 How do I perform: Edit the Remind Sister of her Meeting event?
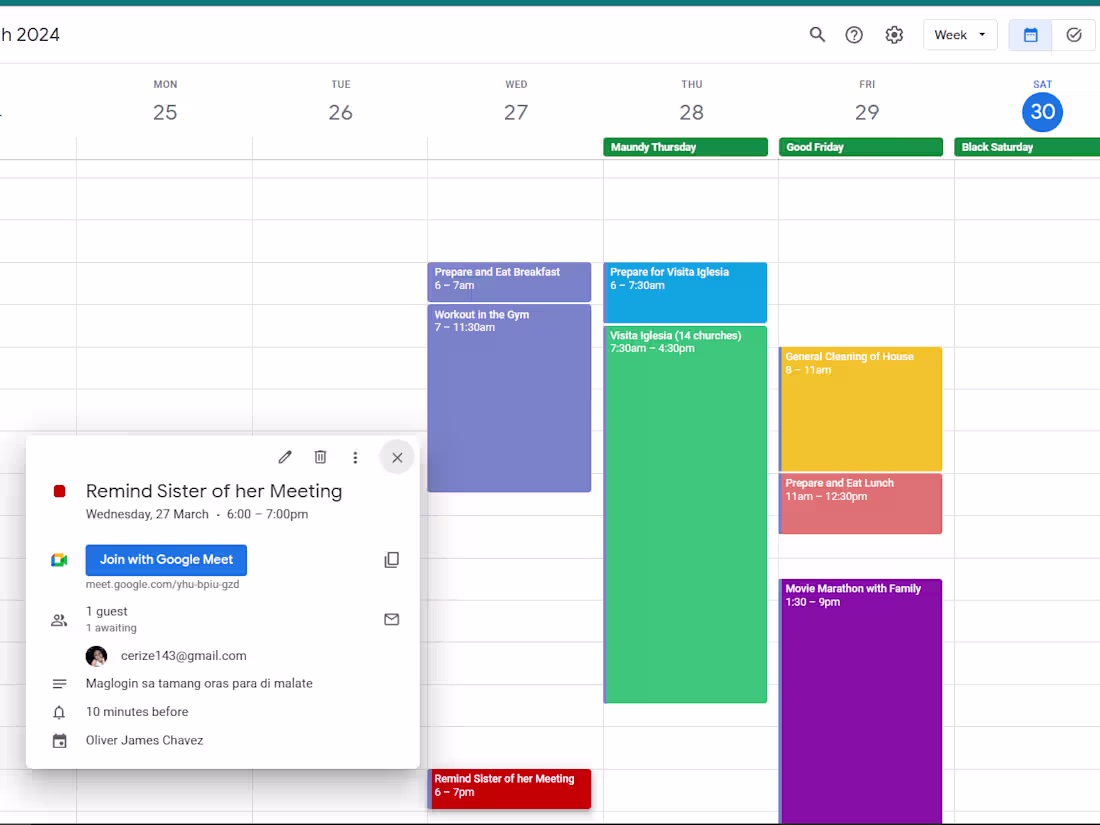pos(284,456)
